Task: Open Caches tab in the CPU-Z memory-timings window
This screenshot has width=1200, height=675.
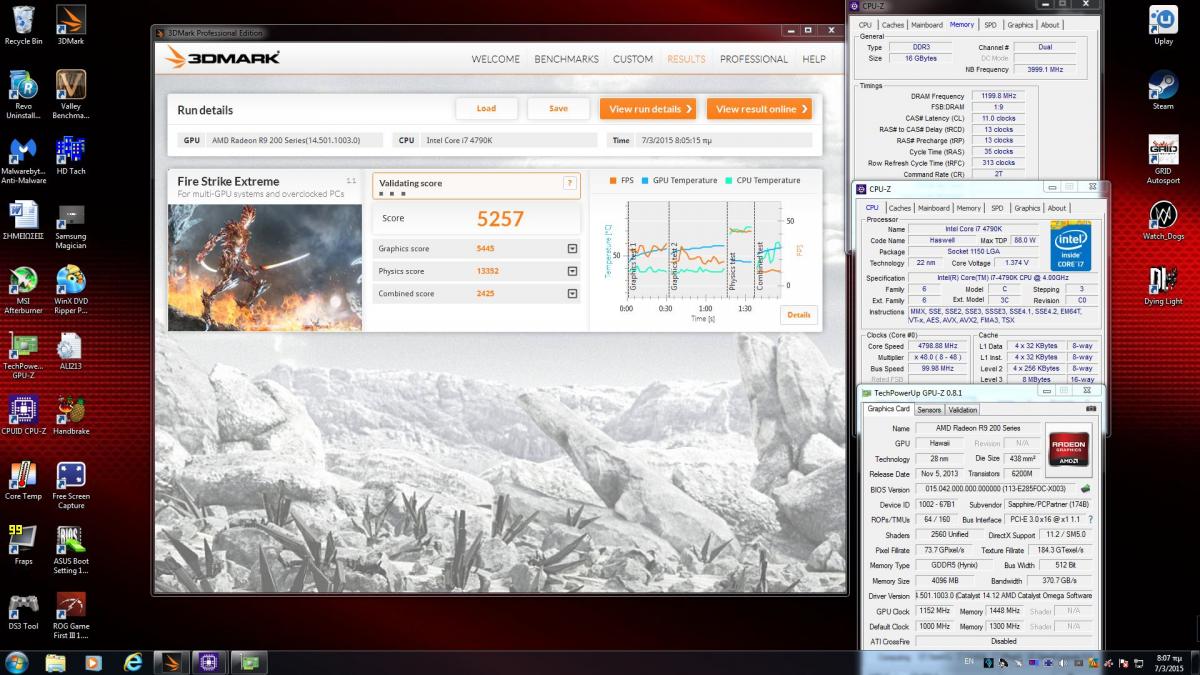Action: pyautogui.click(x=893, y=25)
